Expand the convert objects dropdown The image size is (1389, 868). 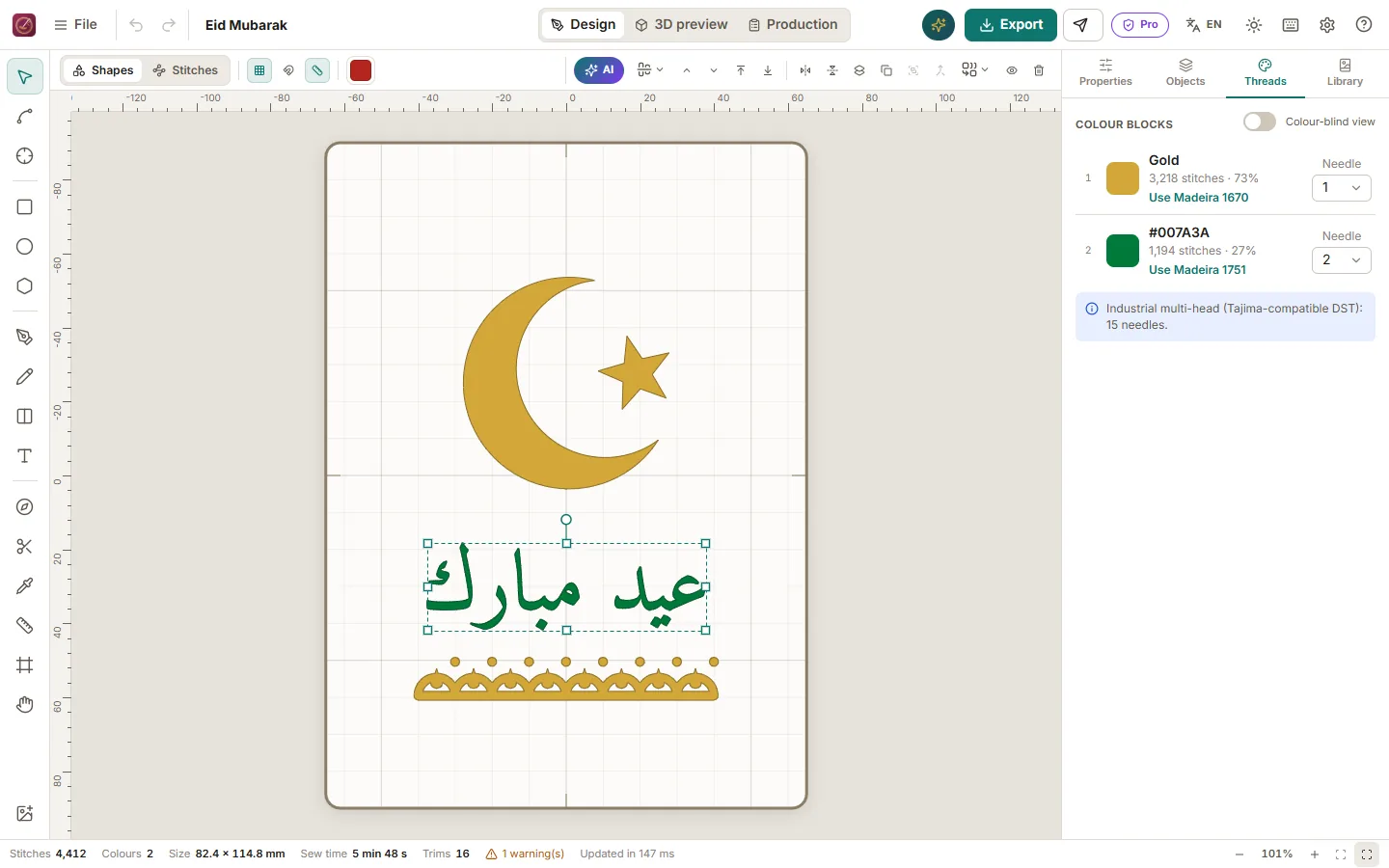(974, 70)
